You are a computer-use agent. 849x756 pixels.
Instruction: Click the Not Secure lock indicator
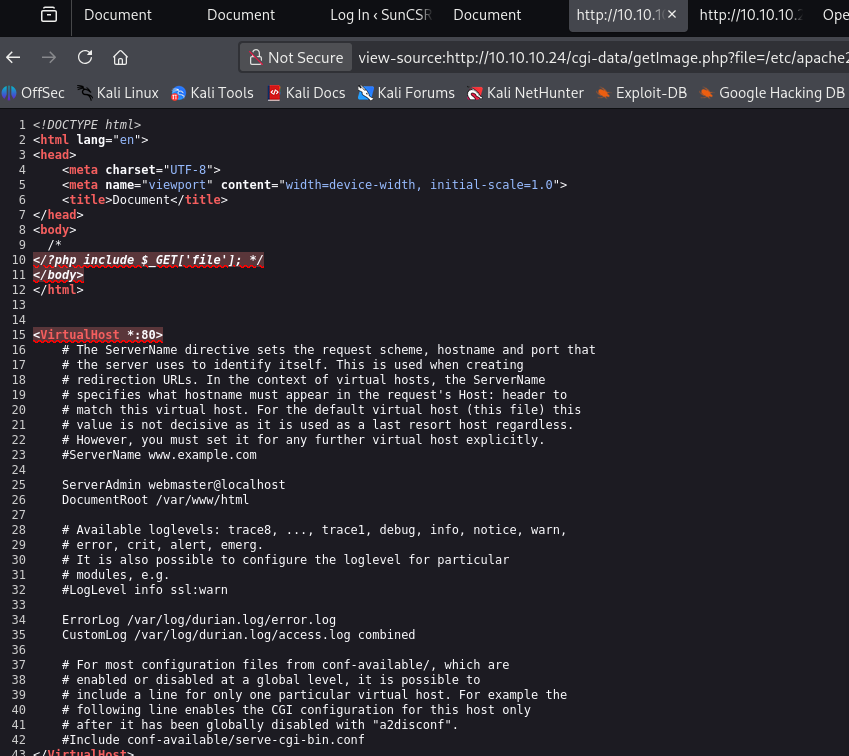tap(296, 58)
